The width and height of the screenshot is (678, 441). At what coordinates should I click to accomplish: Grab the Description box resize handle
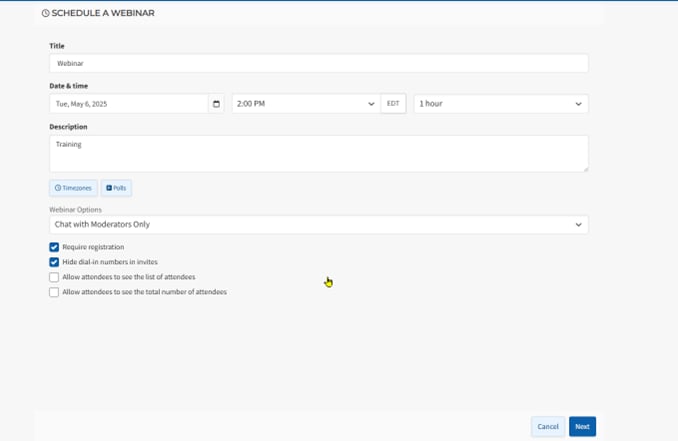click(x=585, y=168)
